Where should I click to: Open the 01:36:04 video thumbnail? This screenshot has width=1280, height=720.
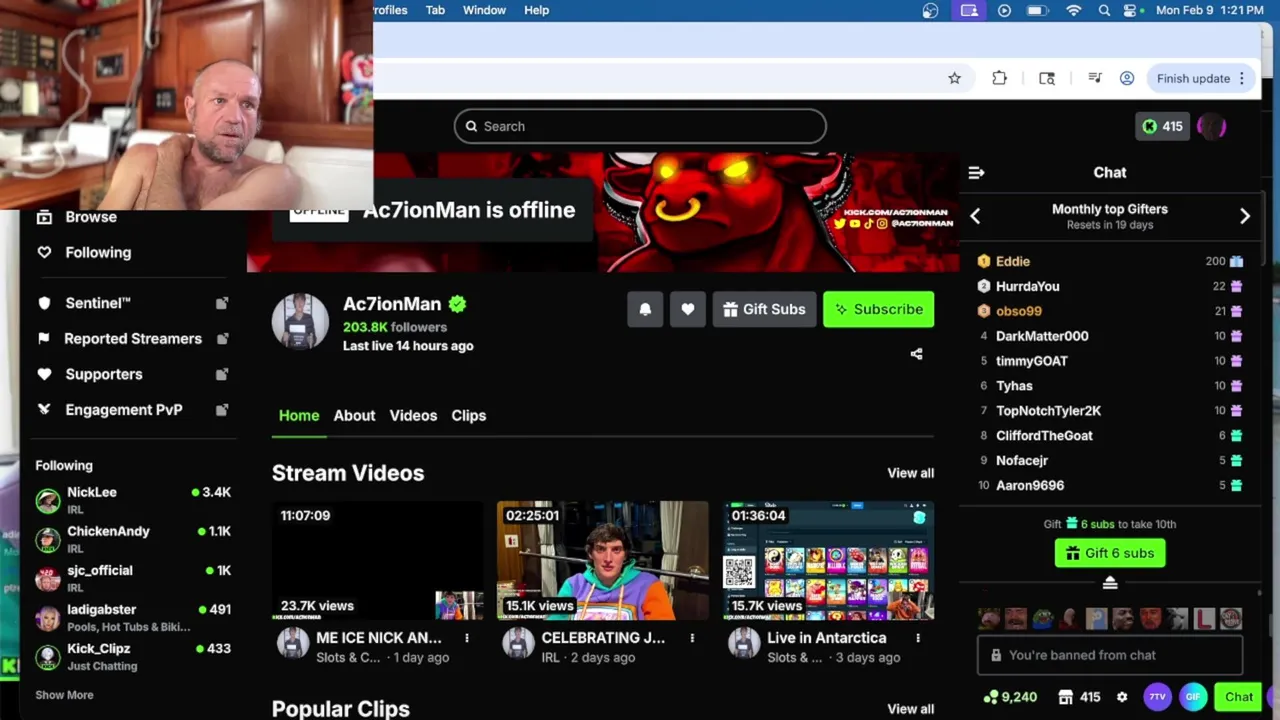829,560
